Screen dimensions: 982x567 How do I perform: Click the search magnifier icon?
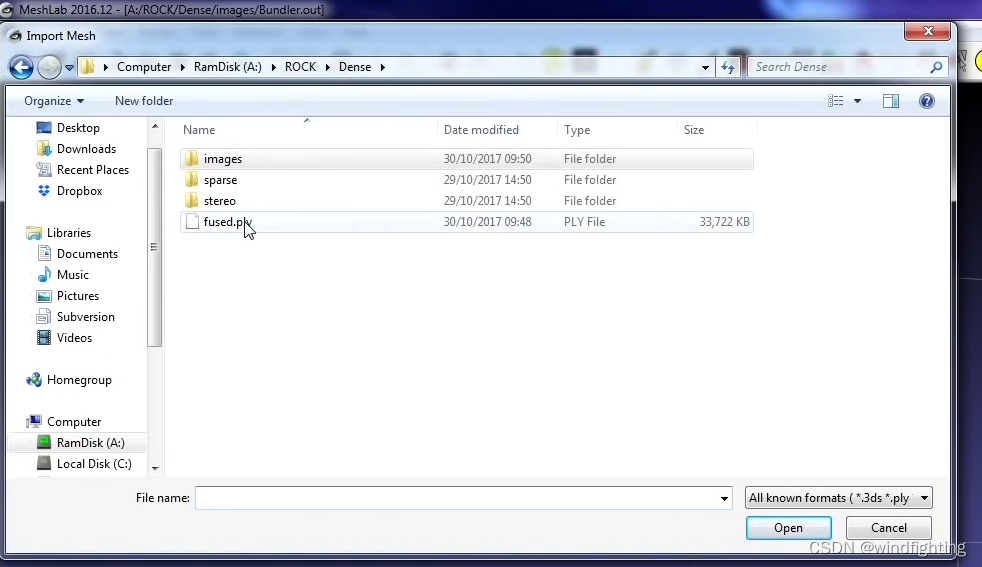point(936,67)
